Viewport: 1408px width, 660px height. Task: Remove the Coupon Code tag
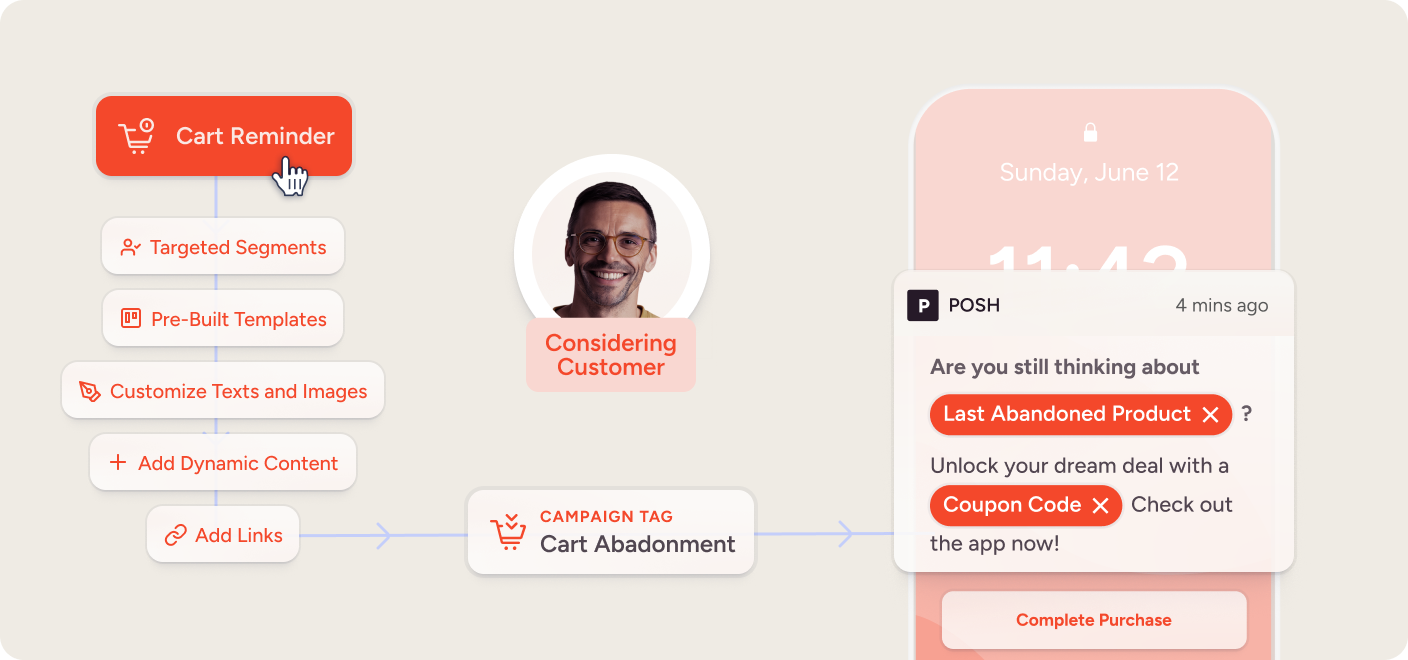1101,506
